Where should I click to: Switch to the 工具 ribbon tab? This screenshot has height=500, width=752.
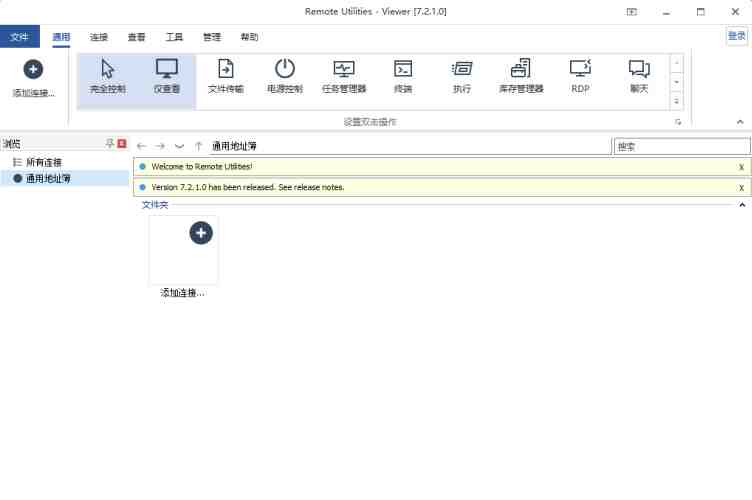pos(174,37)
